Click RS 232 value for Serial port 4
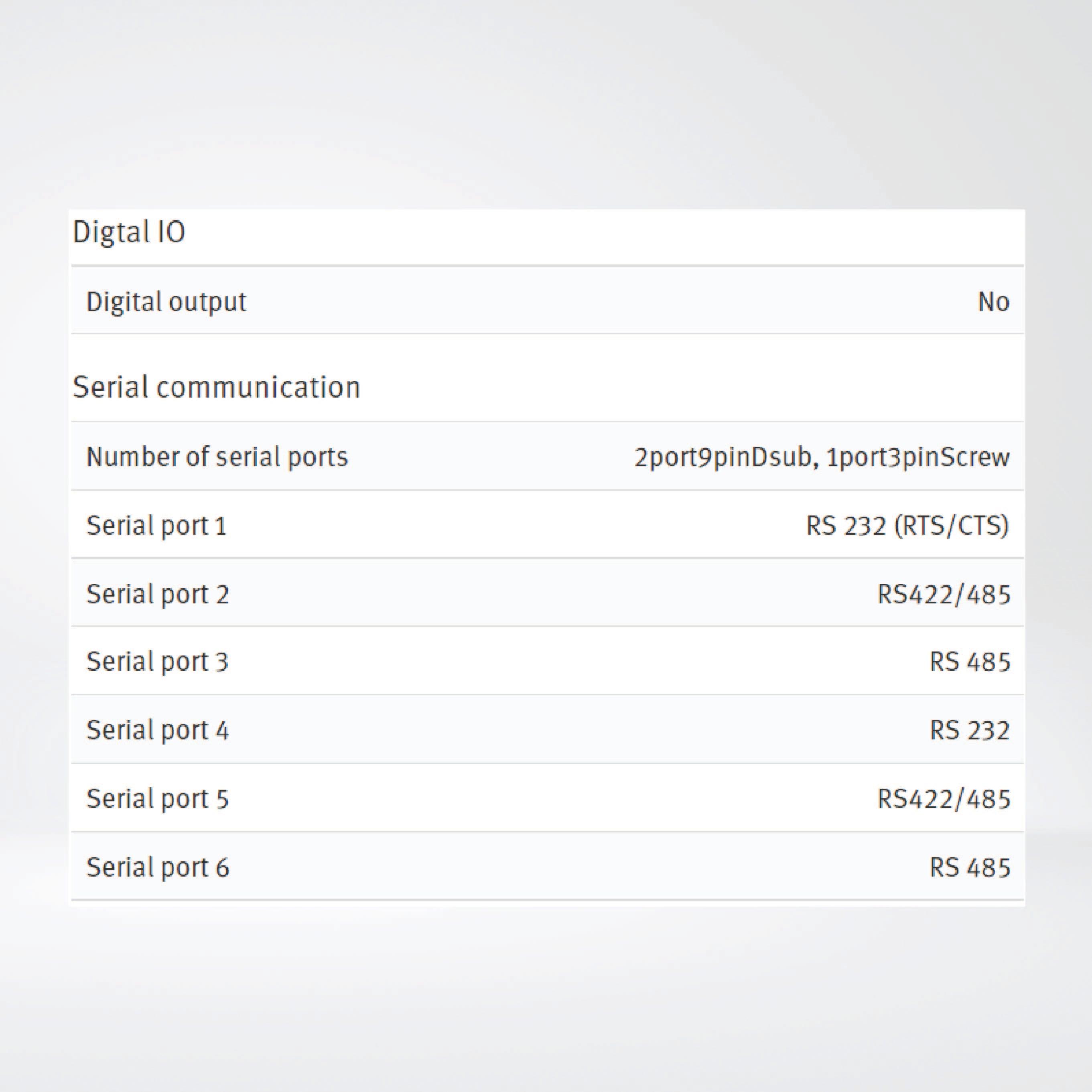Viewport: 1092px width, 1092px height. (x=969, y=730)
